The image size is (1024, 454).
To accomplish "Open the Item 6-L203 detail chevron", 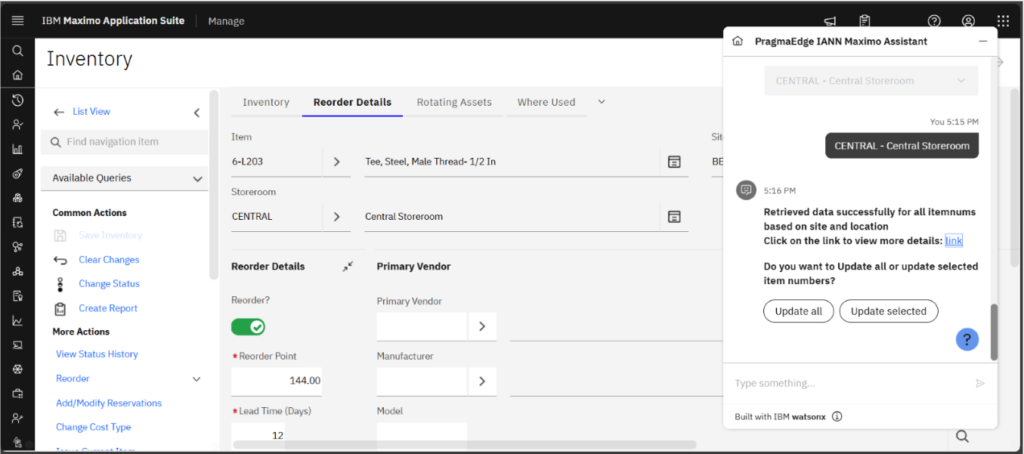I will point(337,161).
